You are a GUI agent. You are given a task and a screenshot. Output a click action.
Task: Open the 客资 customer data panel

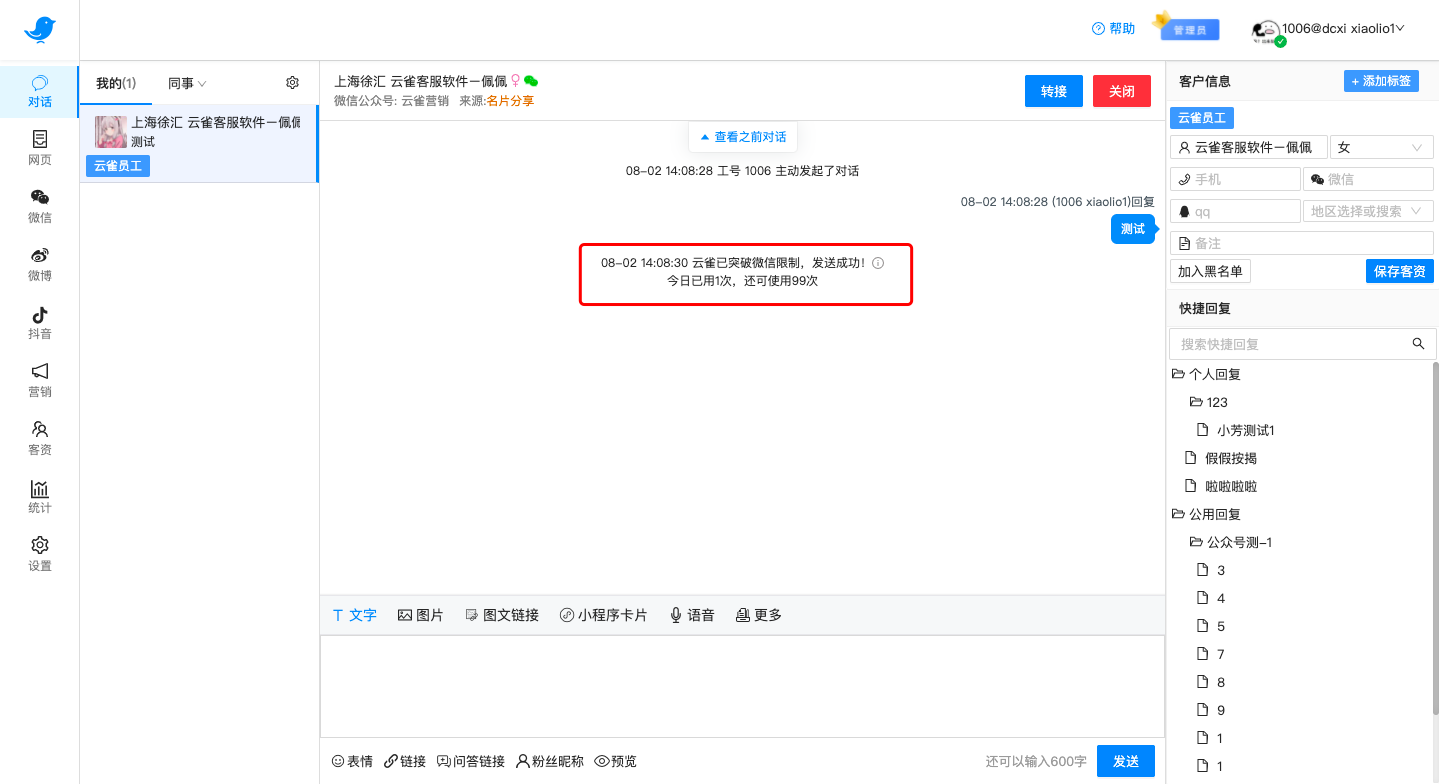click(39, 437)
